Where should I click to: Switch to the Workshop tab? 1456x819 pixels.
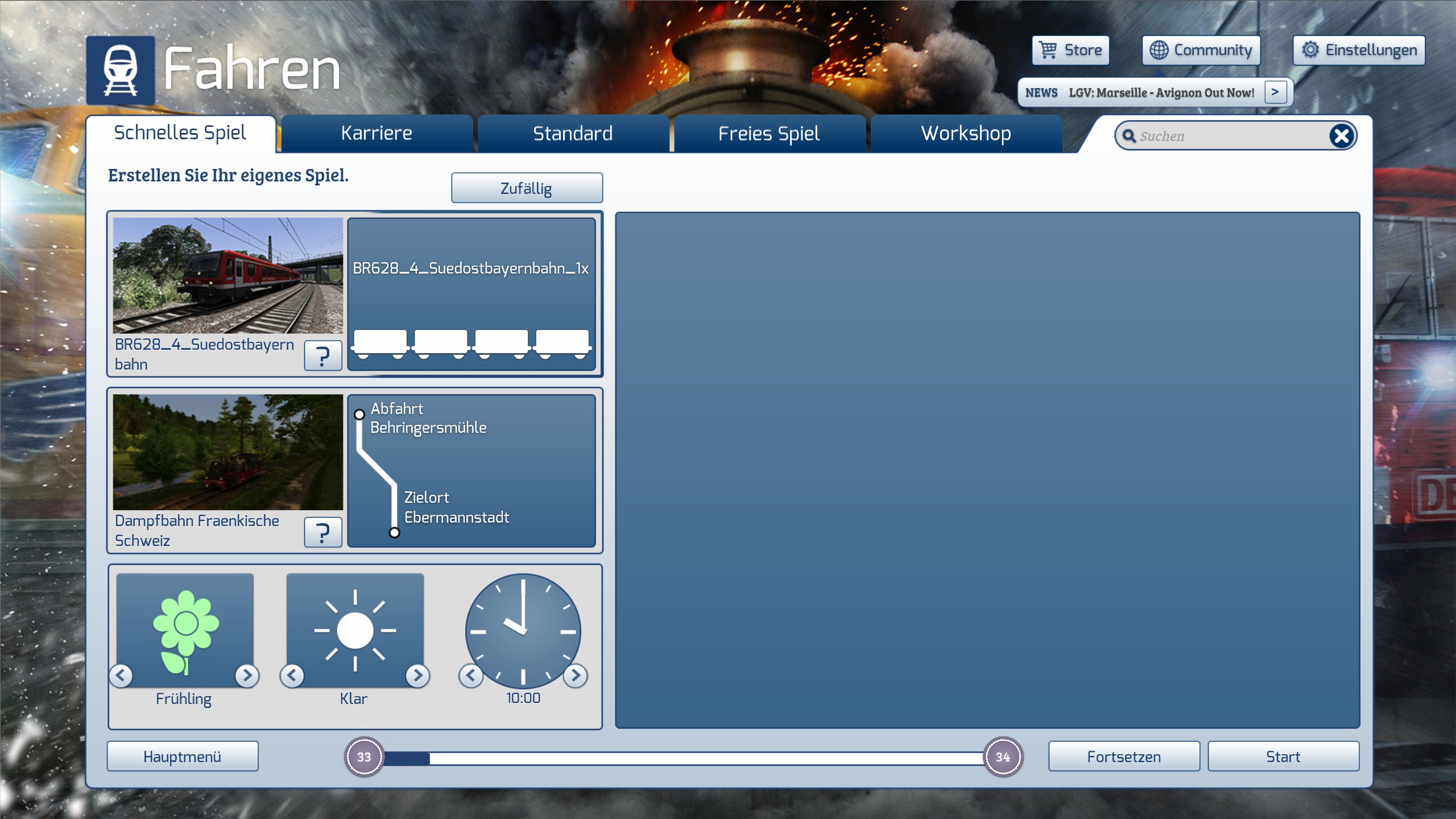coord(966,134)
